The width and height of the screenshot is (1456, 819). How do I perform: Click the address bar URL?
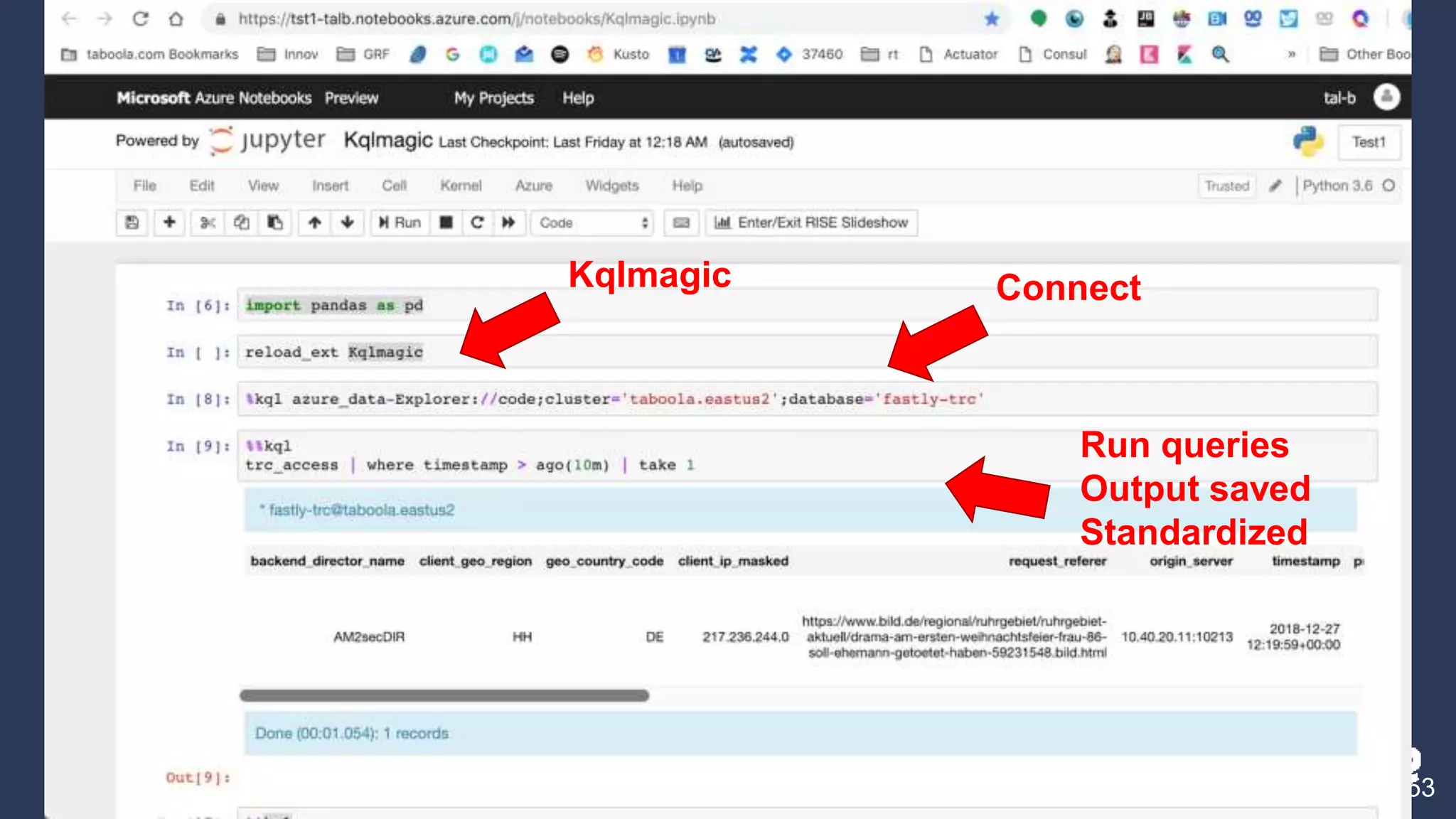pos(476,19)
